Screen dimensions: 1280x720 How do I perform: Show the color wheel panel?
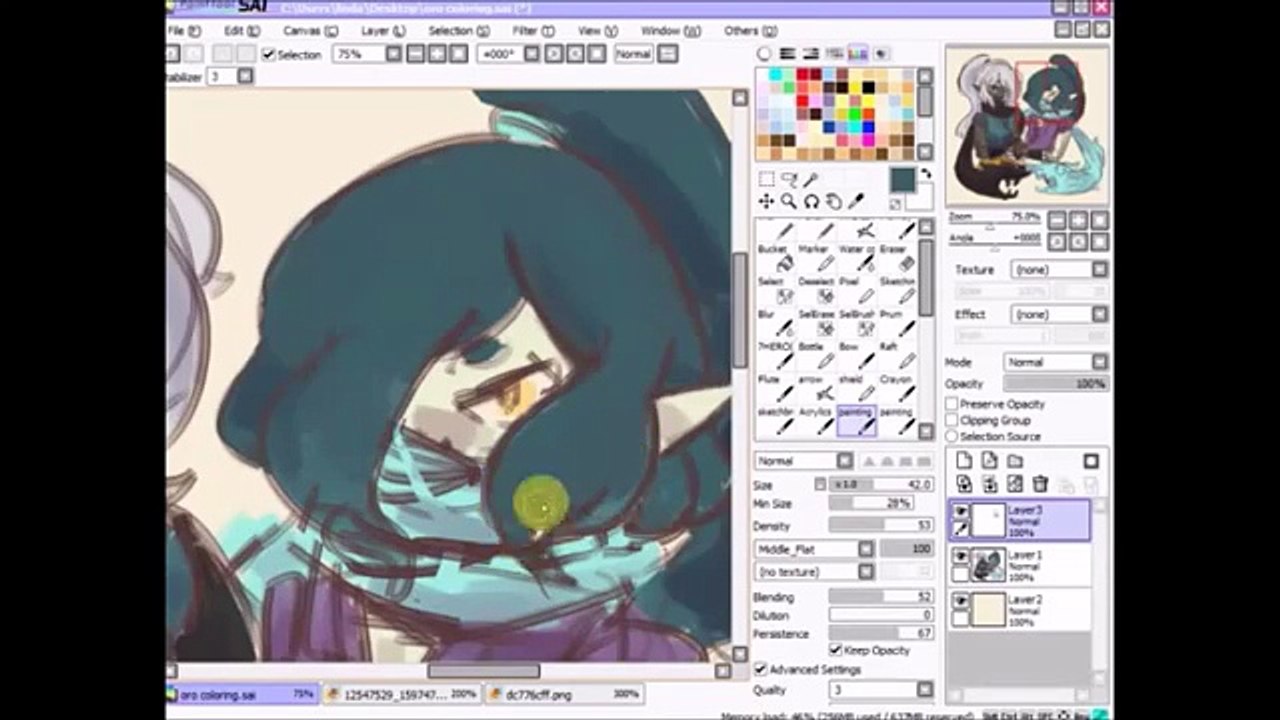(x=765, y=54)
